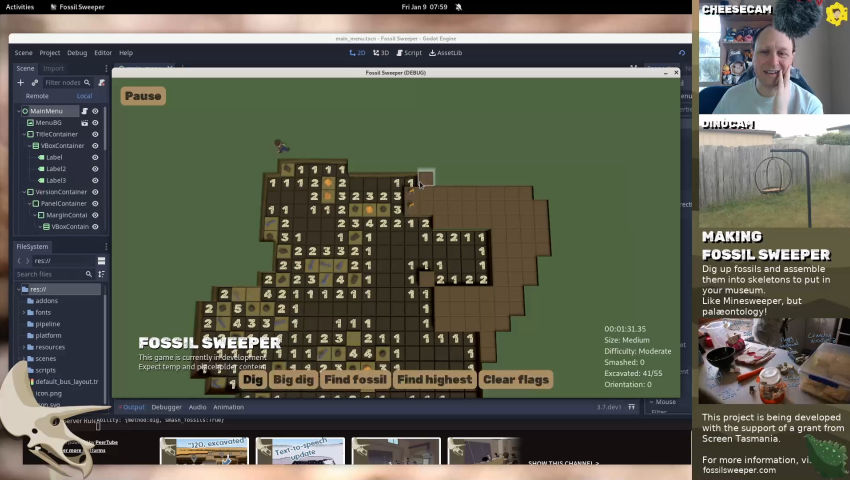Open the Debugger bottom panel tab

pos(166,407)
